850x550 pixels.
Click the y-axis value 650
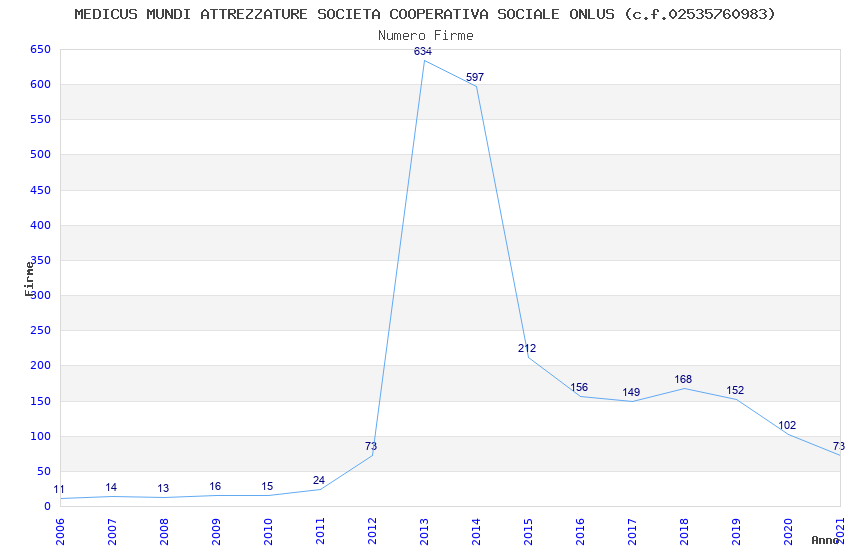[x=40, y=49]
